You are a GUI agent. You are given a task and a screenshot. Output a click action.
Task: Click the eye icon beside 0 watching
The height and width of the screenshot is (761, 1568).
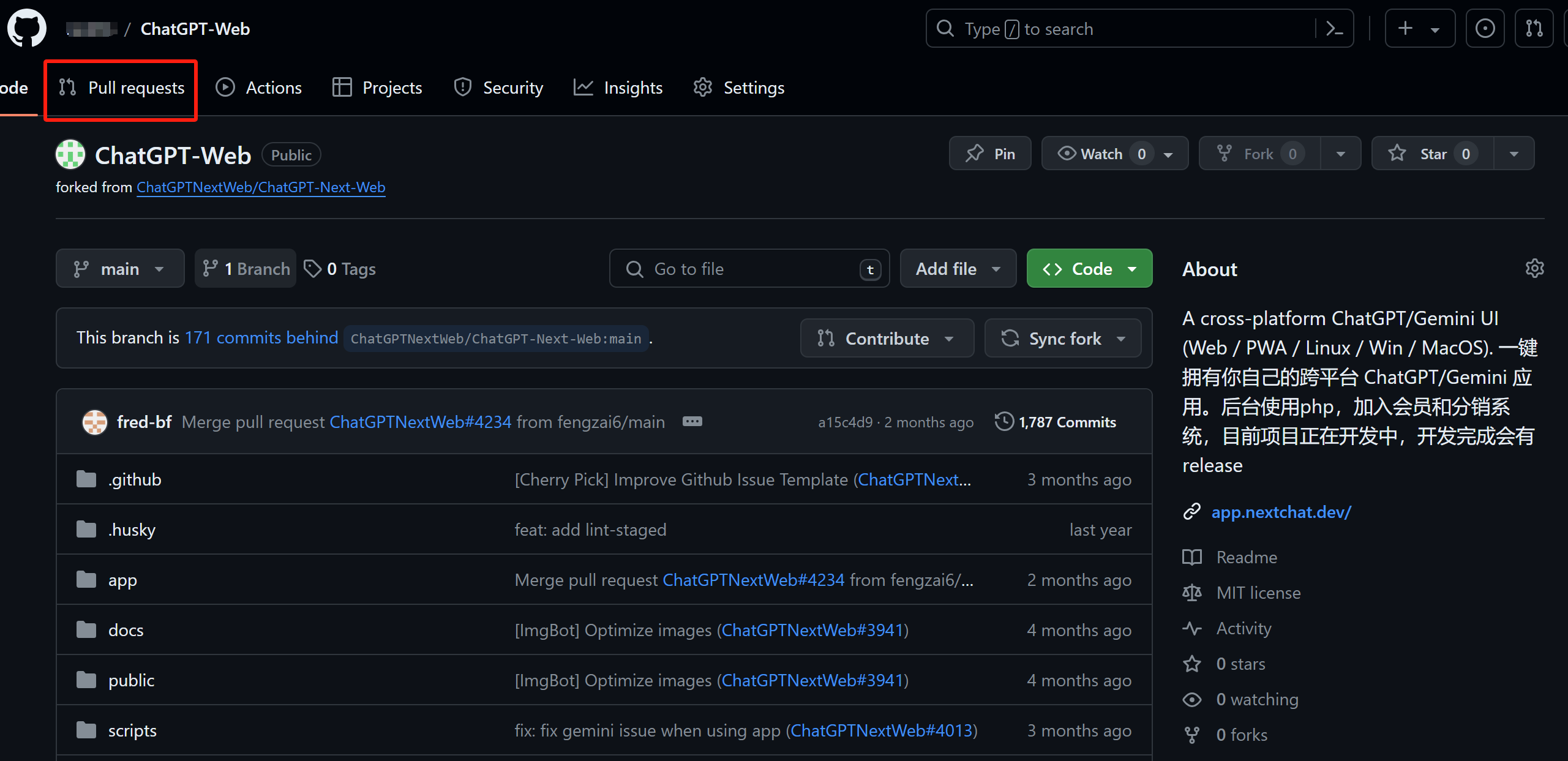pos(1191,699)
